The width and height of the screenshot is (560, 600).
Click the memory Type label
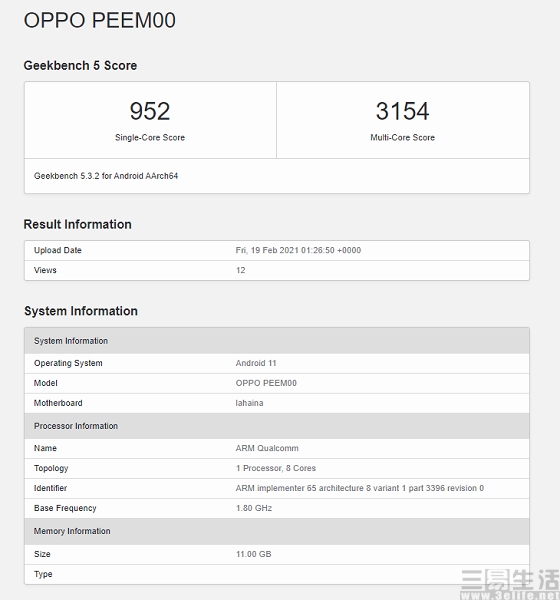click(43, 574)
